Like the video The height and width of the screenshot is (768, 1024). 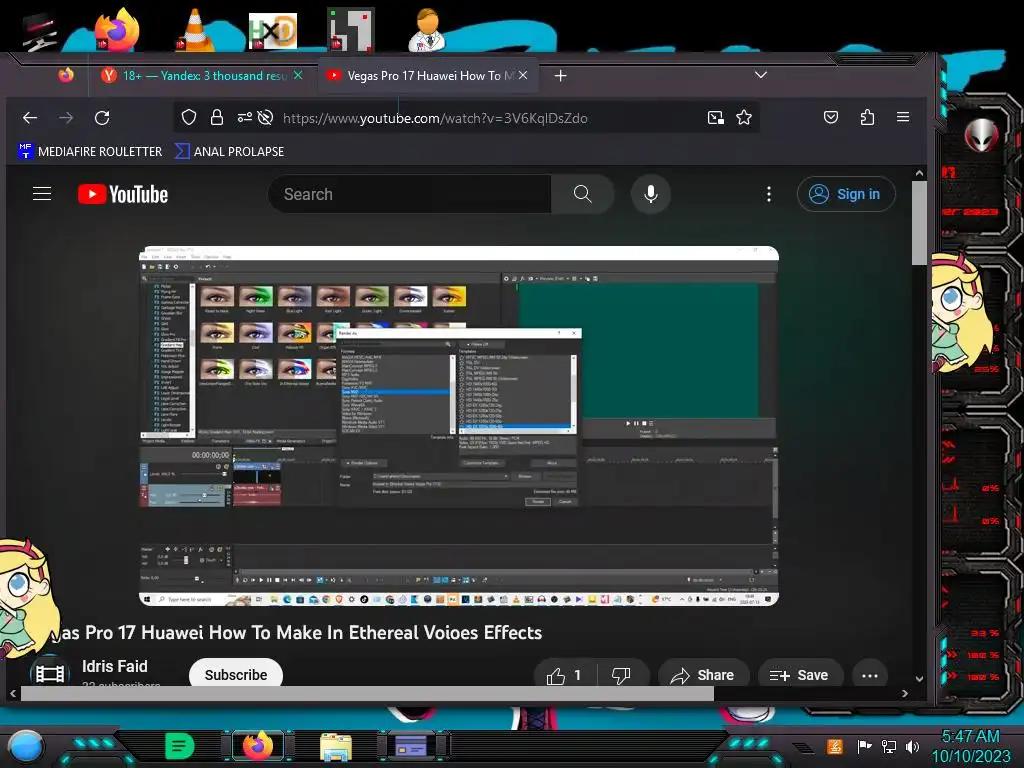click(x=564, y=675)
